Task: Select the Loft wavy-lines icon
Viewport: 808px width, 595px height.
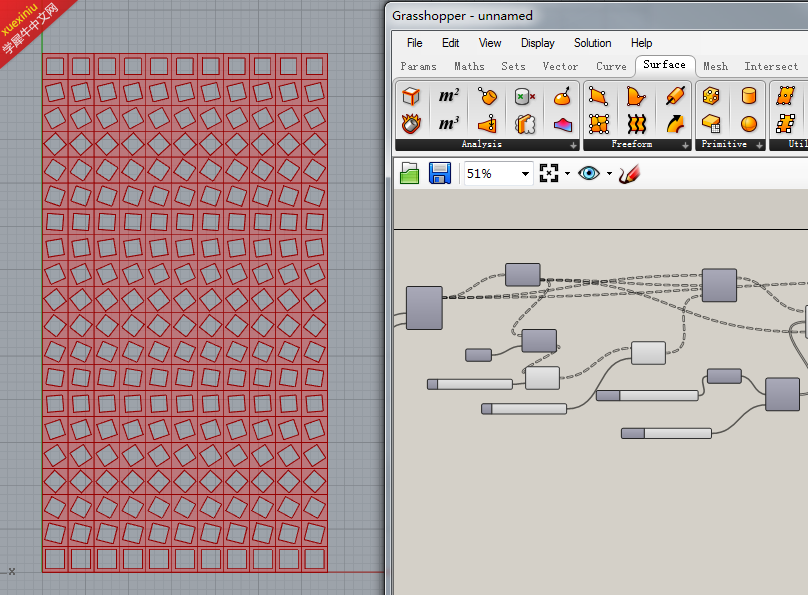Action: [x=636, y=124]
